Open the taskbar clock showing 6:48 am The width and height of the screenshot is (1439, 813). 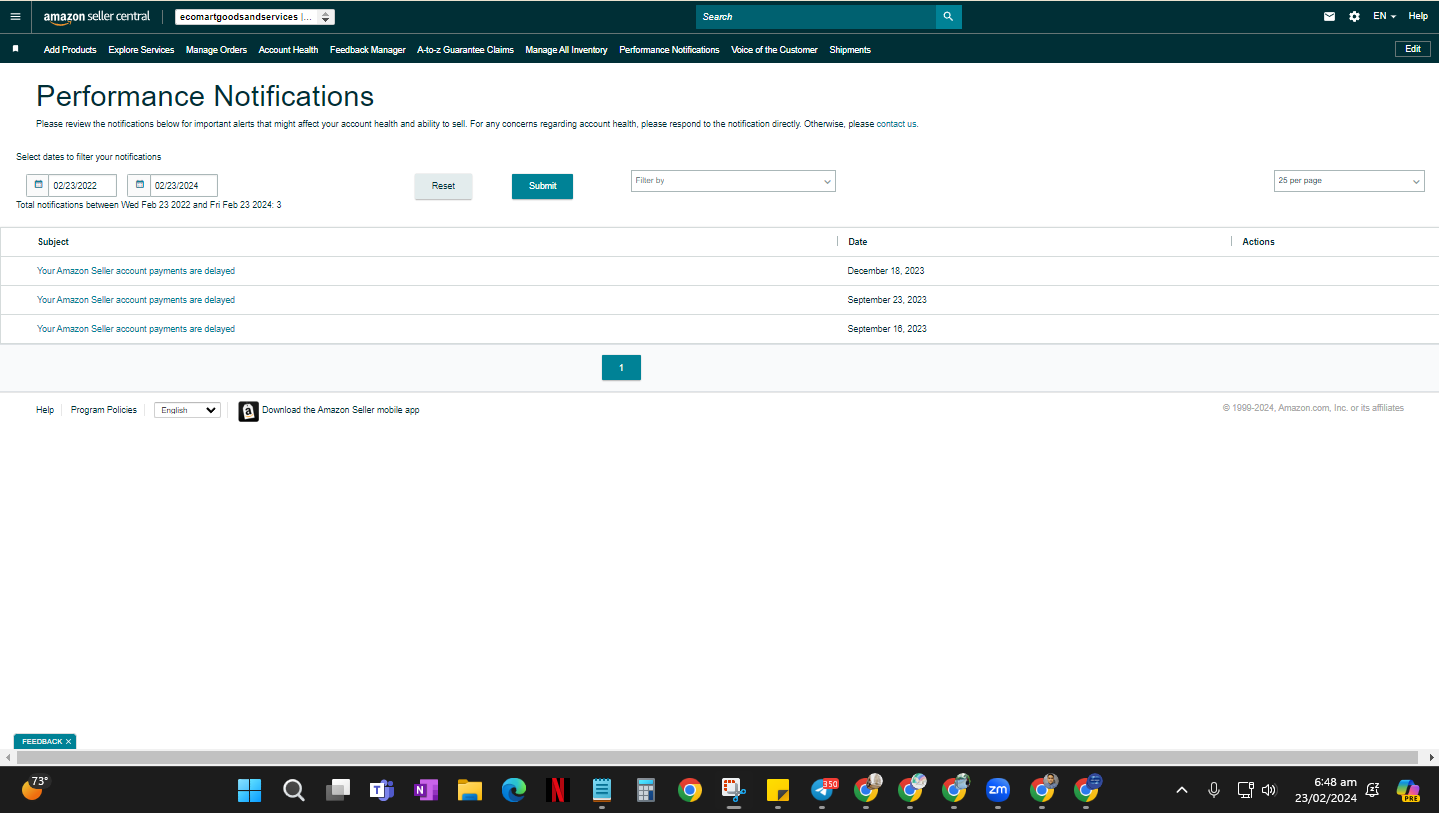(x=1324, y=790)
